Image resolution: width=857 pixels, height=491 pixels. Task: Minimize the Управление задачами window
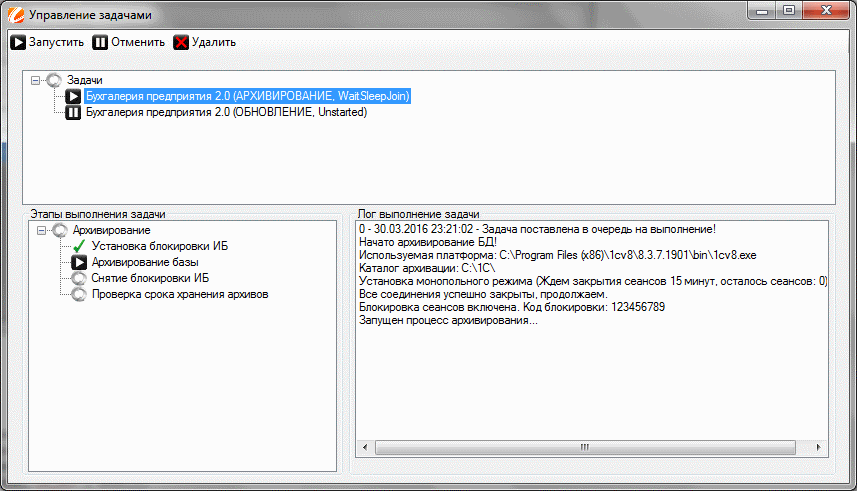(x=762, y=10)
